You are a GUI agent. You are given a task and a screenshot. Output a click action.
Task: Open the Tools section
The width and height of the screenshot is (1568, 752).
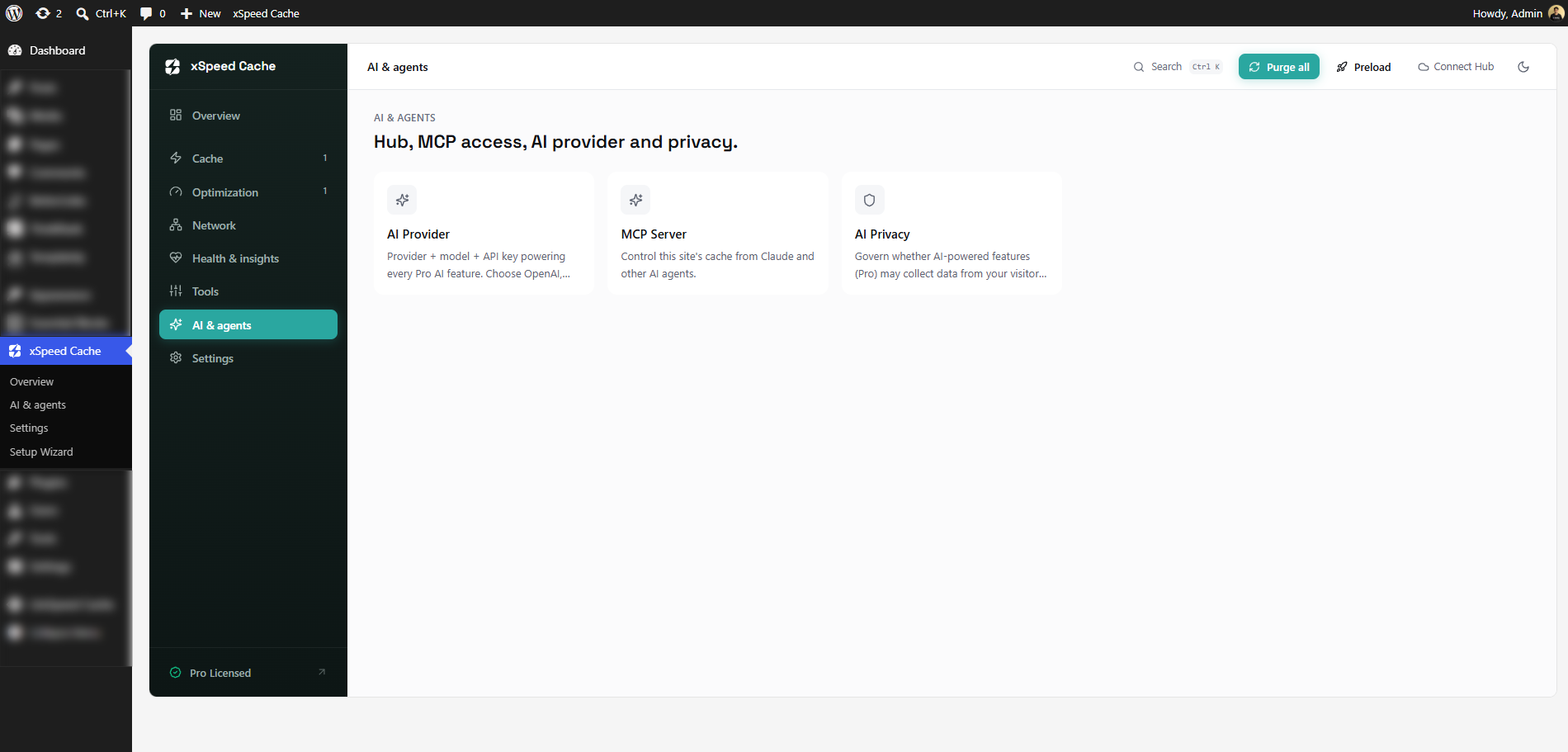[x=248, y=291]
